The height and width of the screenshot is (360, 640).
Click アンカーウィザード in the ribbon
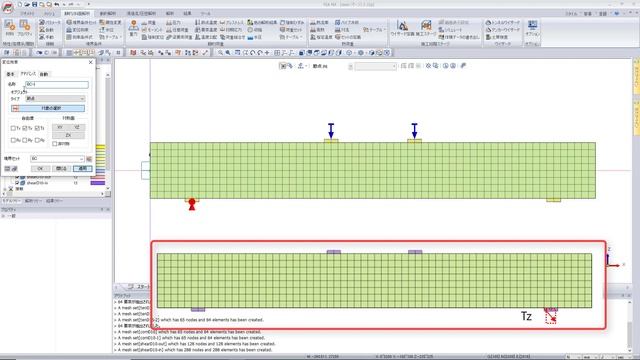(503, 30)
